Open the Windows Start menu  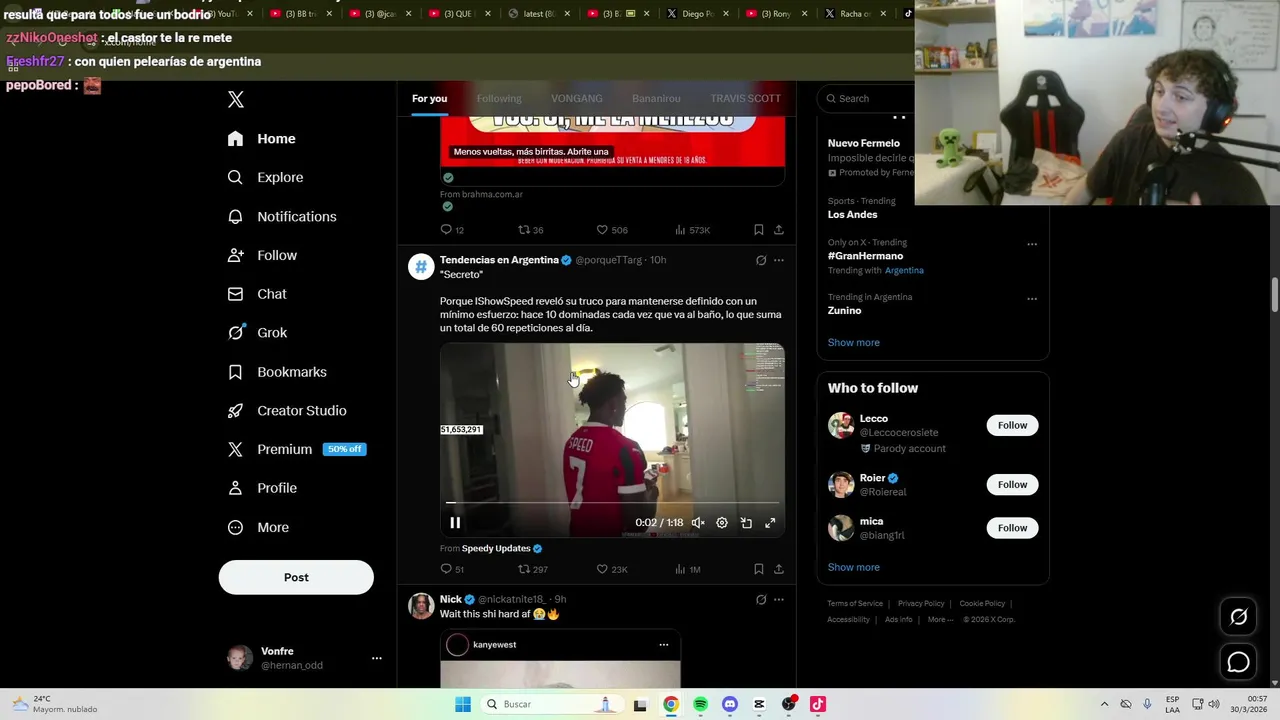coord(463,704)
